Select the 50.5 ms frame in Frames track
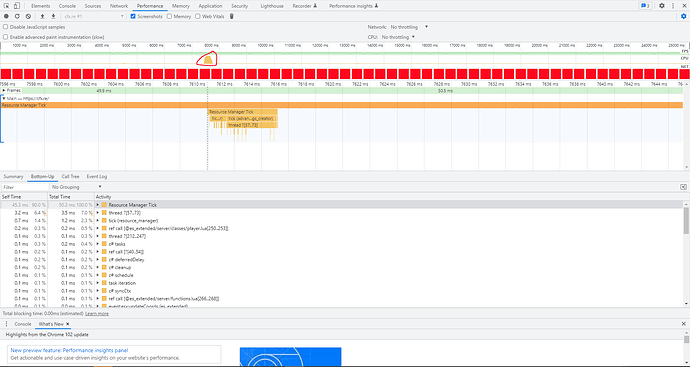The height and width of the screenshot is (367, 690). (x=445, y=91)
